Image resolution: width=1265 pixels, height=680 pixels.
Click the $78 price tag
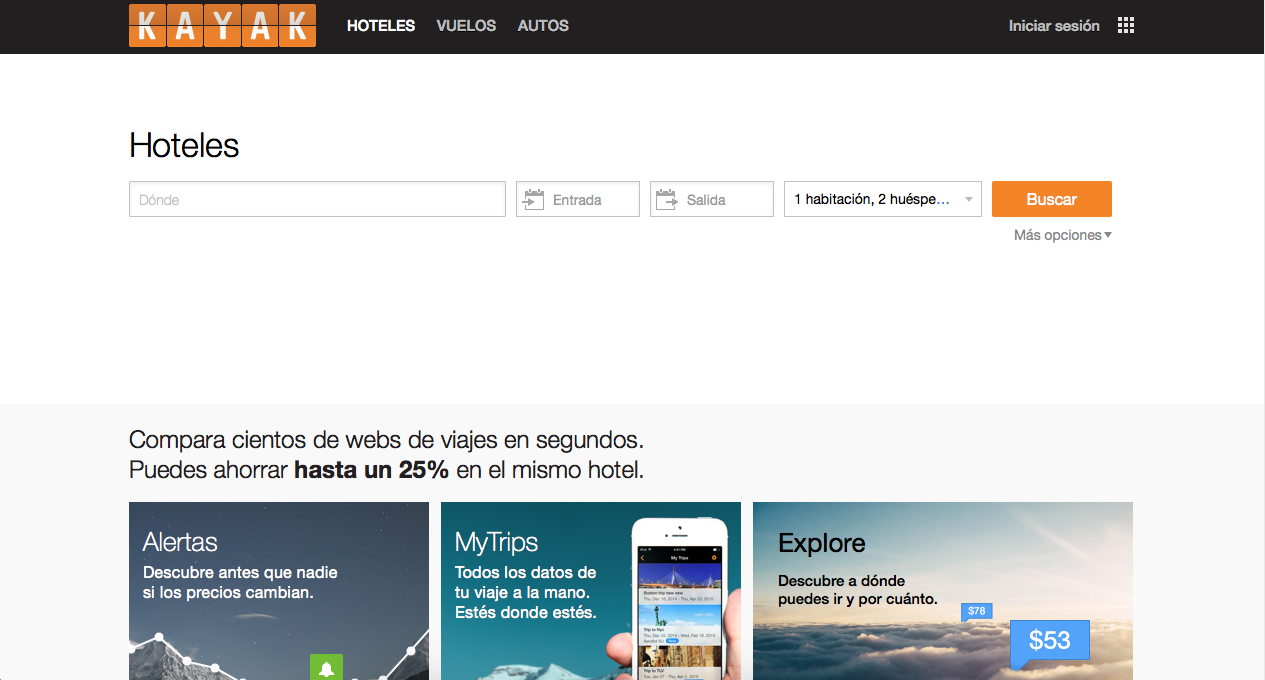click(x=976, y=611)
